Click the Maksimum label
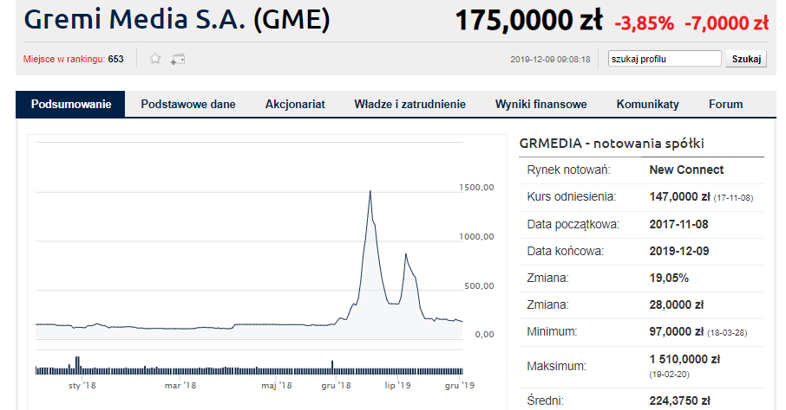 pyautogui.click(x=556, y=366)
